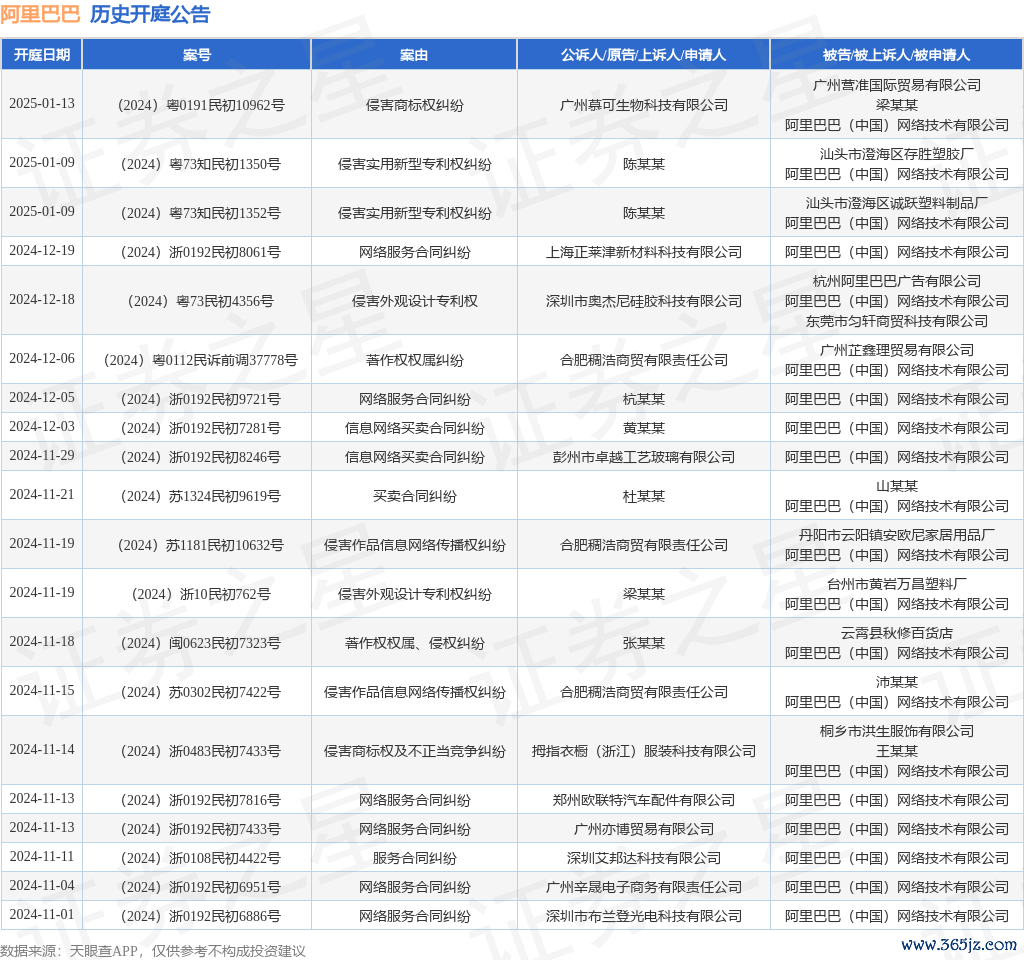1024x960 pixels.
Task: Click defendant 杭州阿里巴巴广告有限公司
Action: [x=897, y=281]
